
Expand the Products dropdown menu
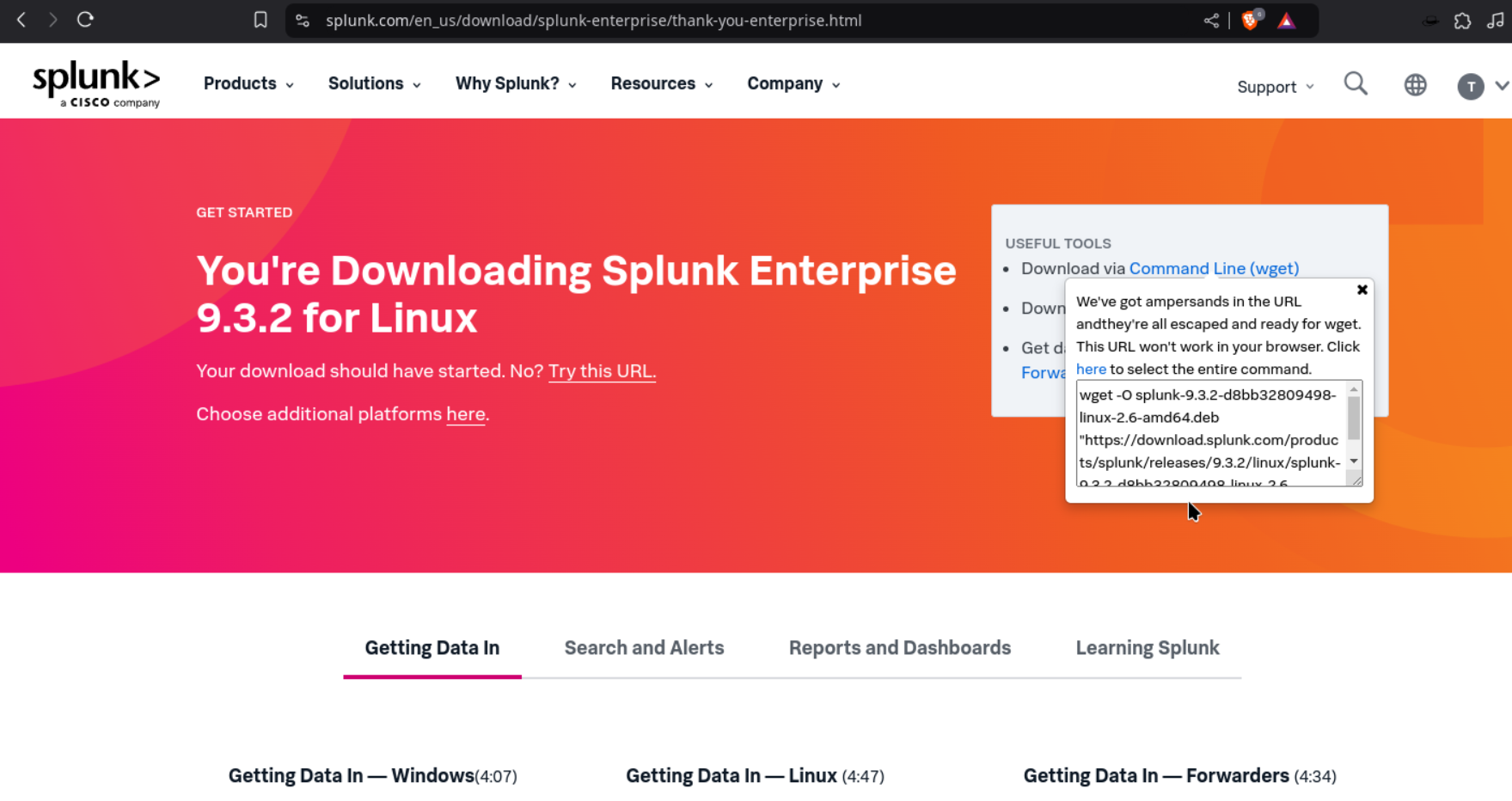[x=248, y=83]
